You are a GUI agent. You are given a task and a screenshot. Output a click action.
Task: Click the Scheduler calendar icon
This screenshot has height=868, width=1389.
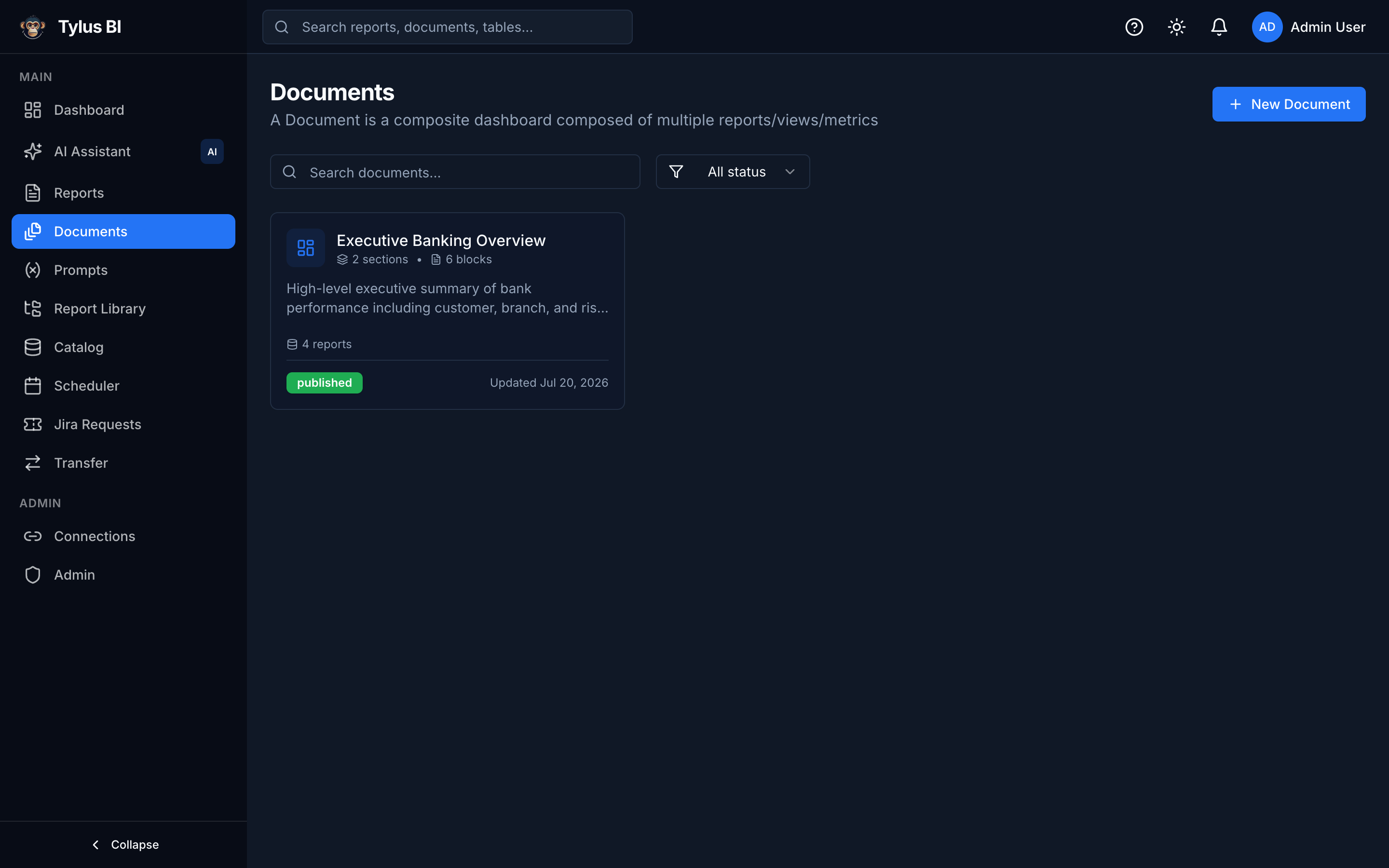coord(33,386)
